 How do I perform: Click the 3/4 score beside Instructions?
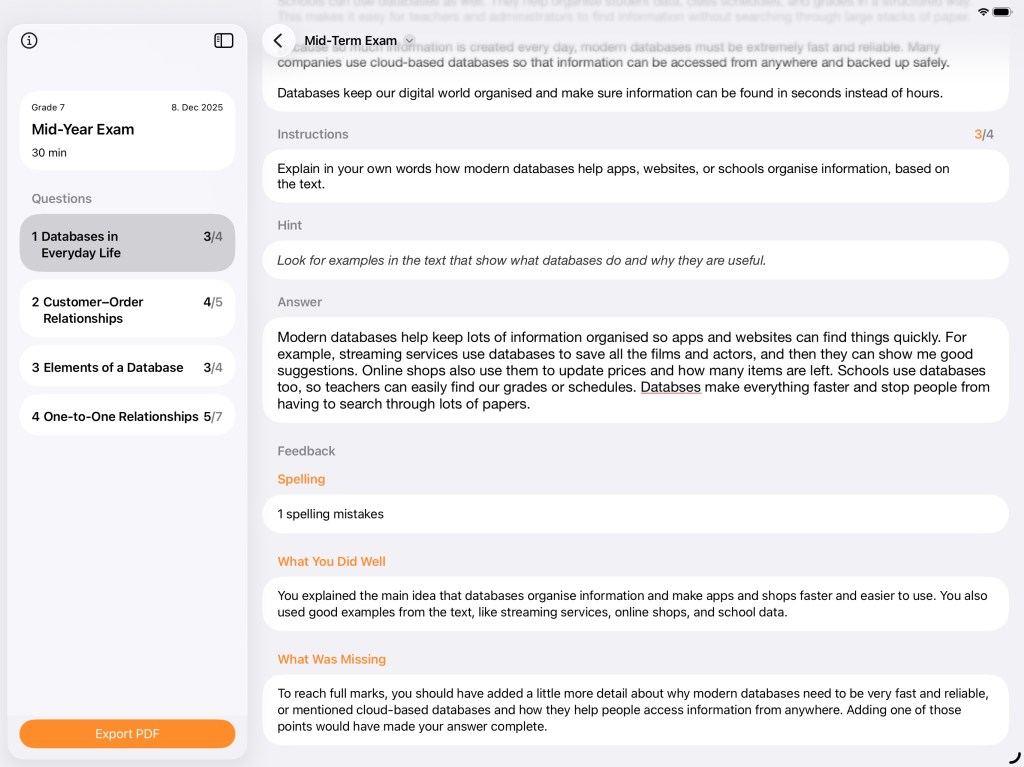click(983, 134)
